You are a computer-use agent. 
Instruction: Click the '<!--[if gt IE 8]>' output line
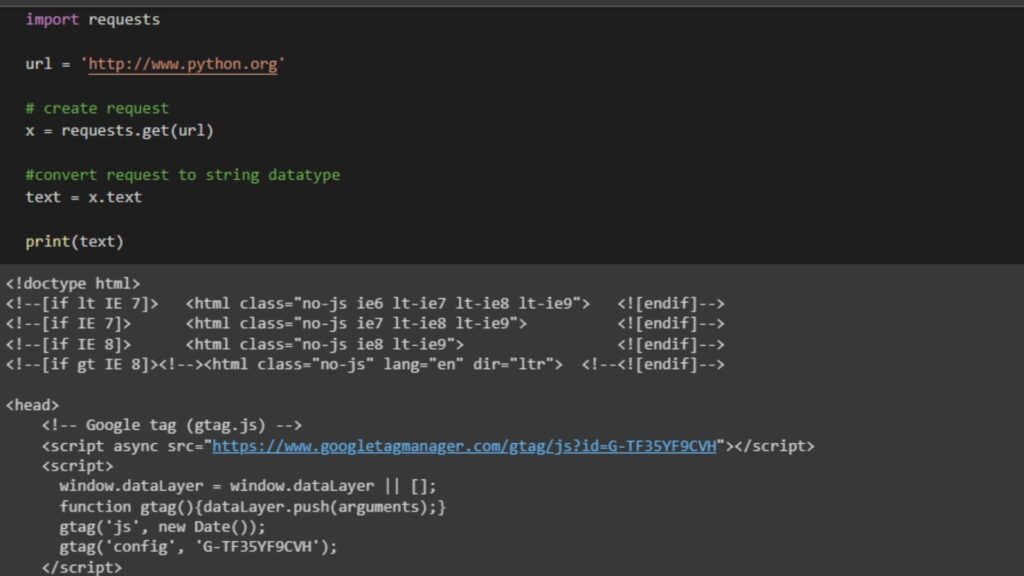click(365, 364)
